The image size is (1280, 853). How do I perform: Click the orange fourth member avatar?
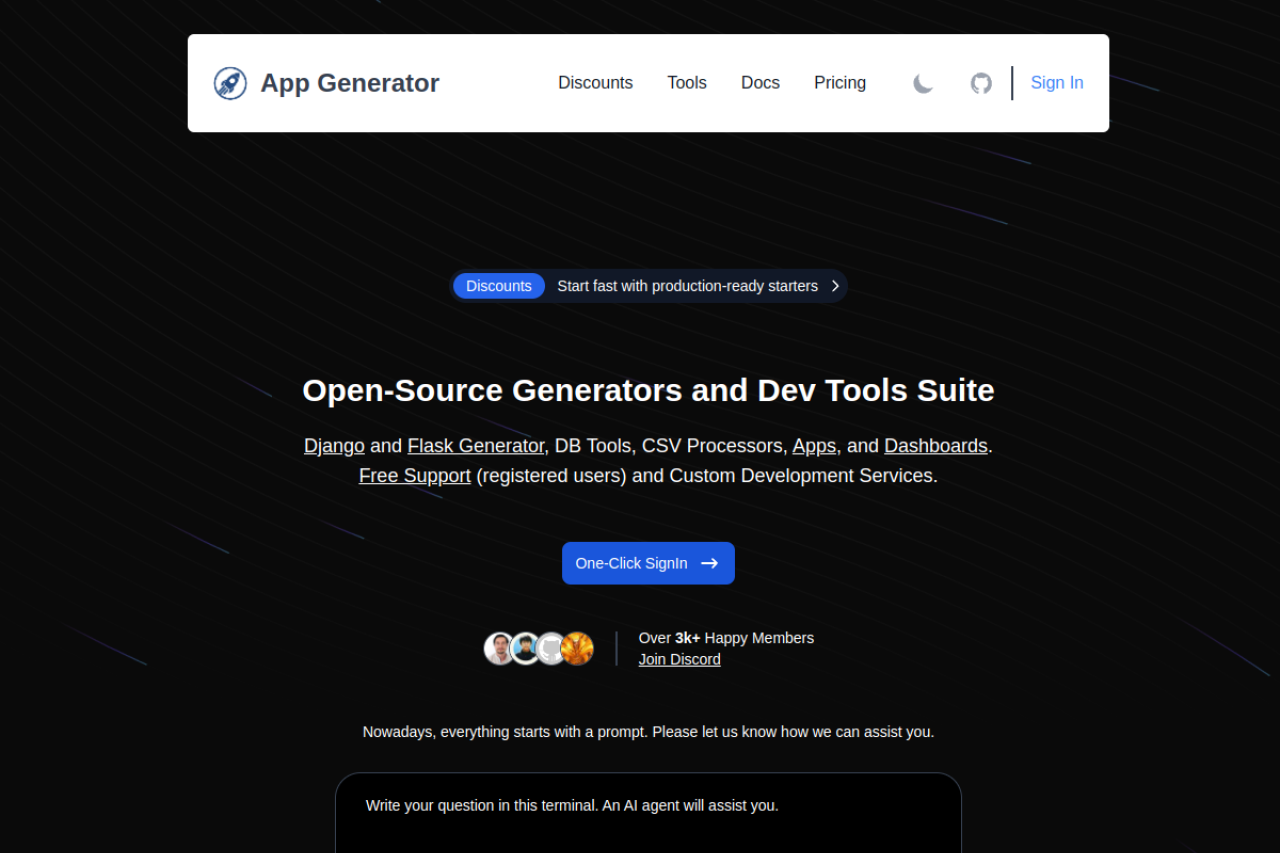coord(578,648)
